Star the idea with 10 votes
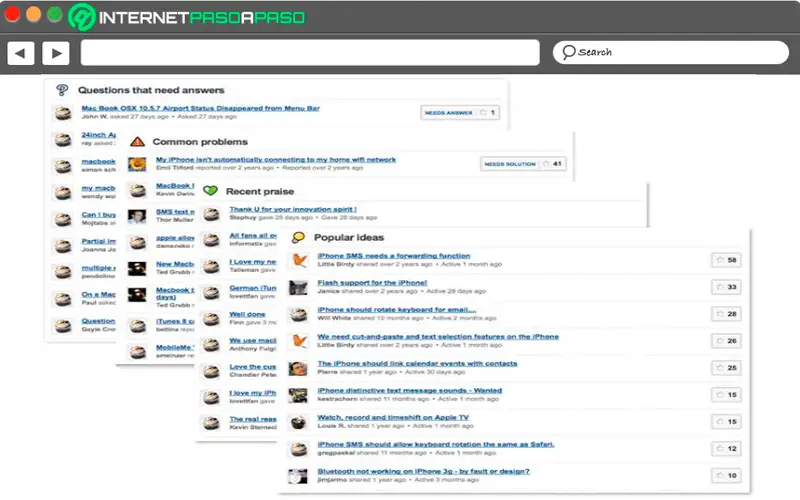This screenshot has height=500, width=800. 720,476
